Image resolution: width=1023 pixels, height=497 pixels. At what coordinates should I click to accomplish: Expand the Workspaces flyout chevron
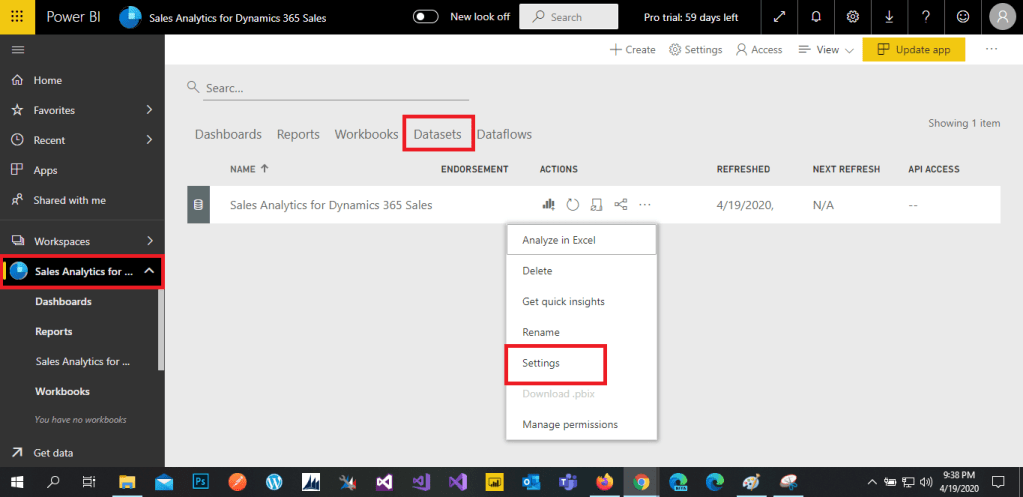pos(149,241)
